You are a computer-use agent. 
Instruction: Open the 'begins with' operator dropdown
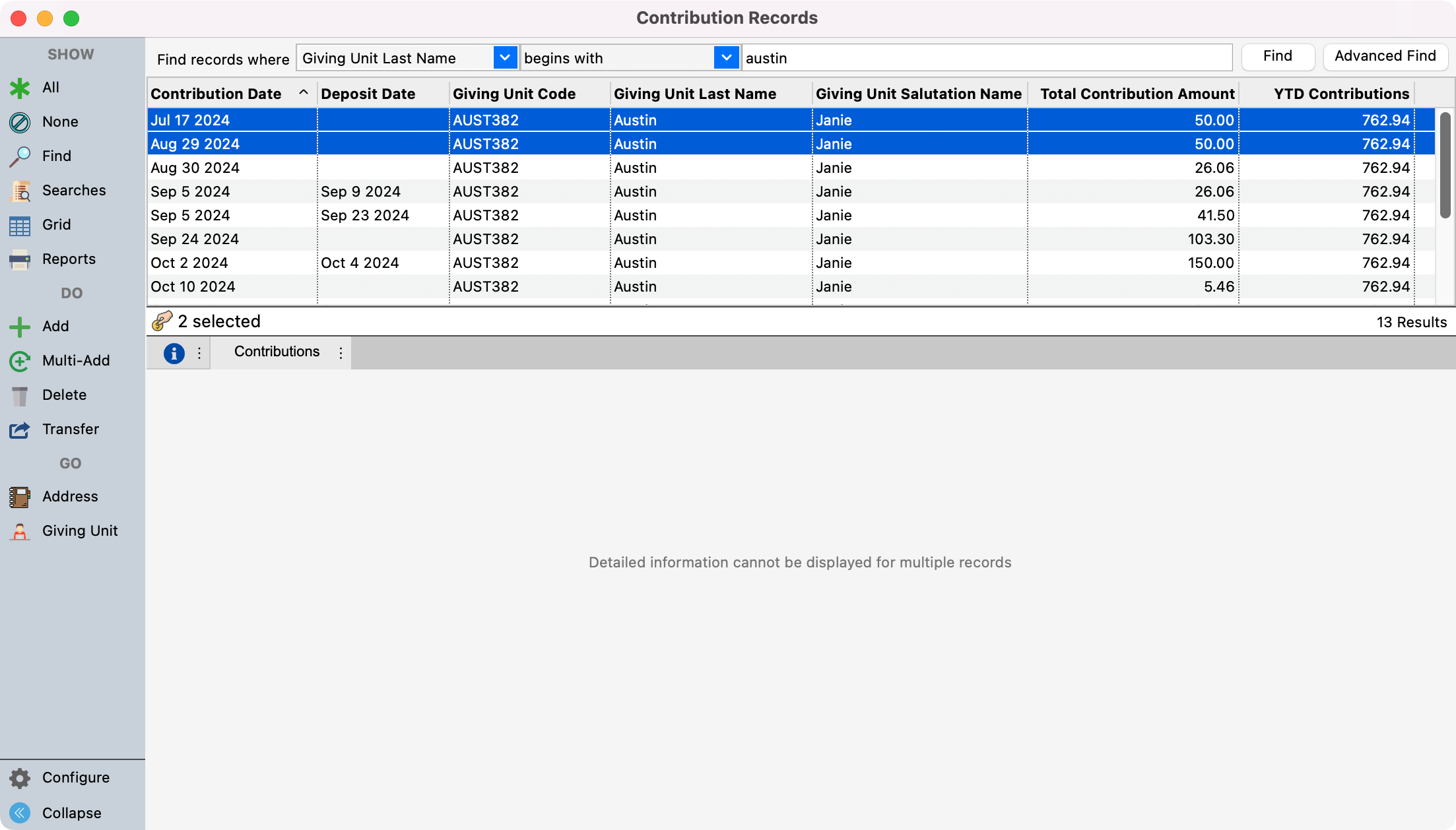725,58
